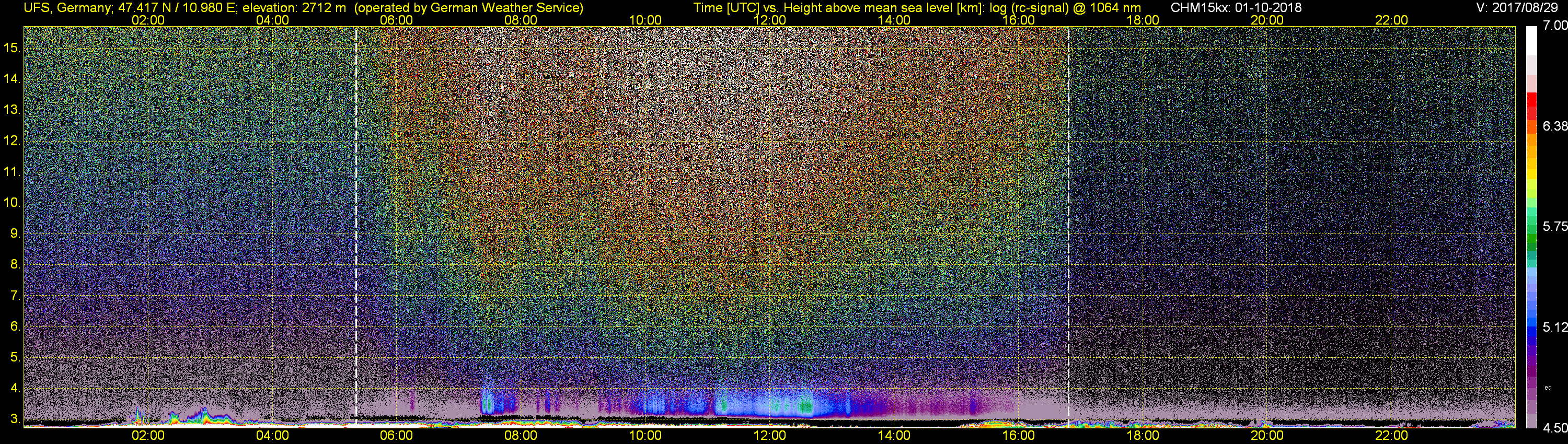Click the '7.00' value on the color scale
This screenshot has width=1568, height=444.
1554,26
